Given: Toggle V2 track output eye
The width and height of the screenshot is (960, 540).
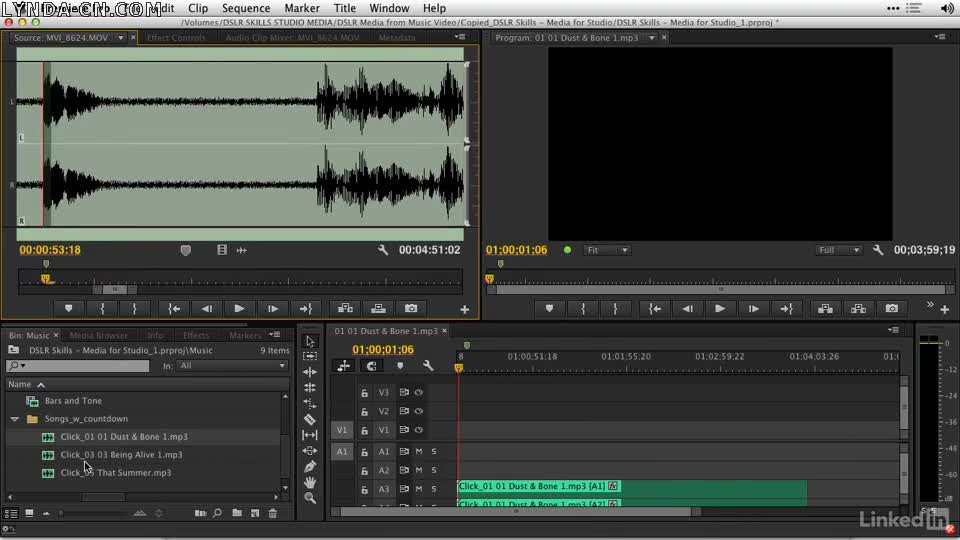Looking at the screenshot, I should point(419,411).
